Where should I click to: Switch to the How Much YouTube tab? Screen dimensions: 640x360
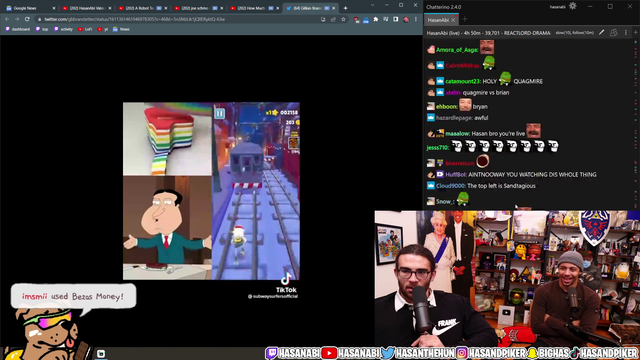[254, 8]
